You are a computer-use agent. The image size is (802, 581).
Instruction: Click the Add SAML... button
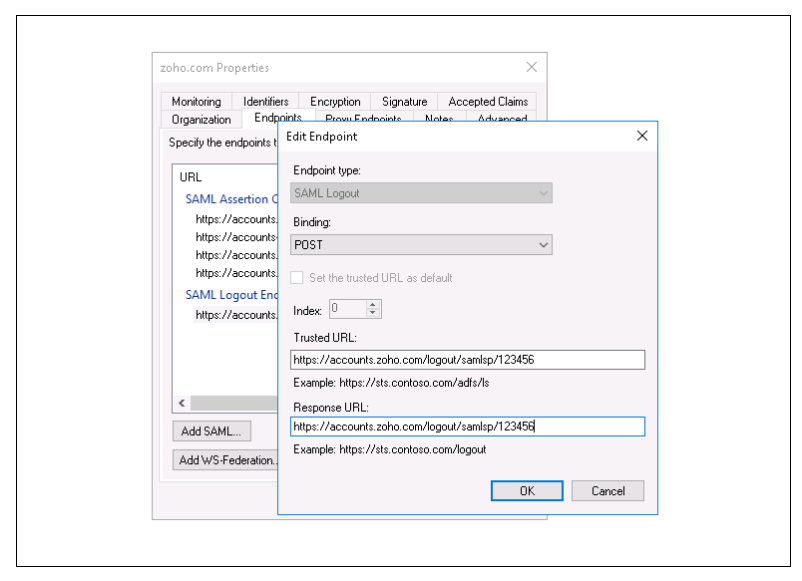pos(212,431)
